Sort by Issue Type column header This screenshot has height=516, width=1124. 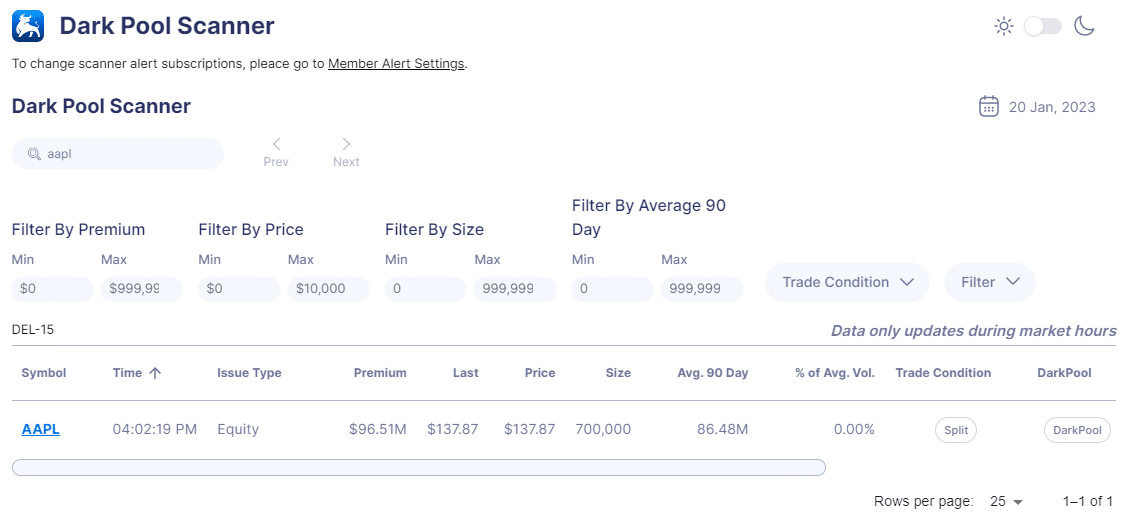(249, 373)
